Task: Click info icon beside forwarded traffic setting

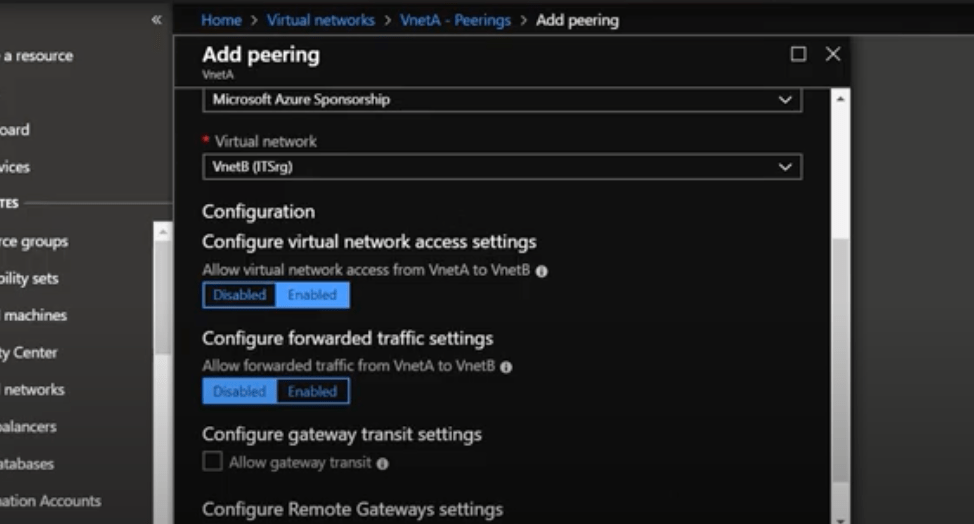Action: (506, 367)
